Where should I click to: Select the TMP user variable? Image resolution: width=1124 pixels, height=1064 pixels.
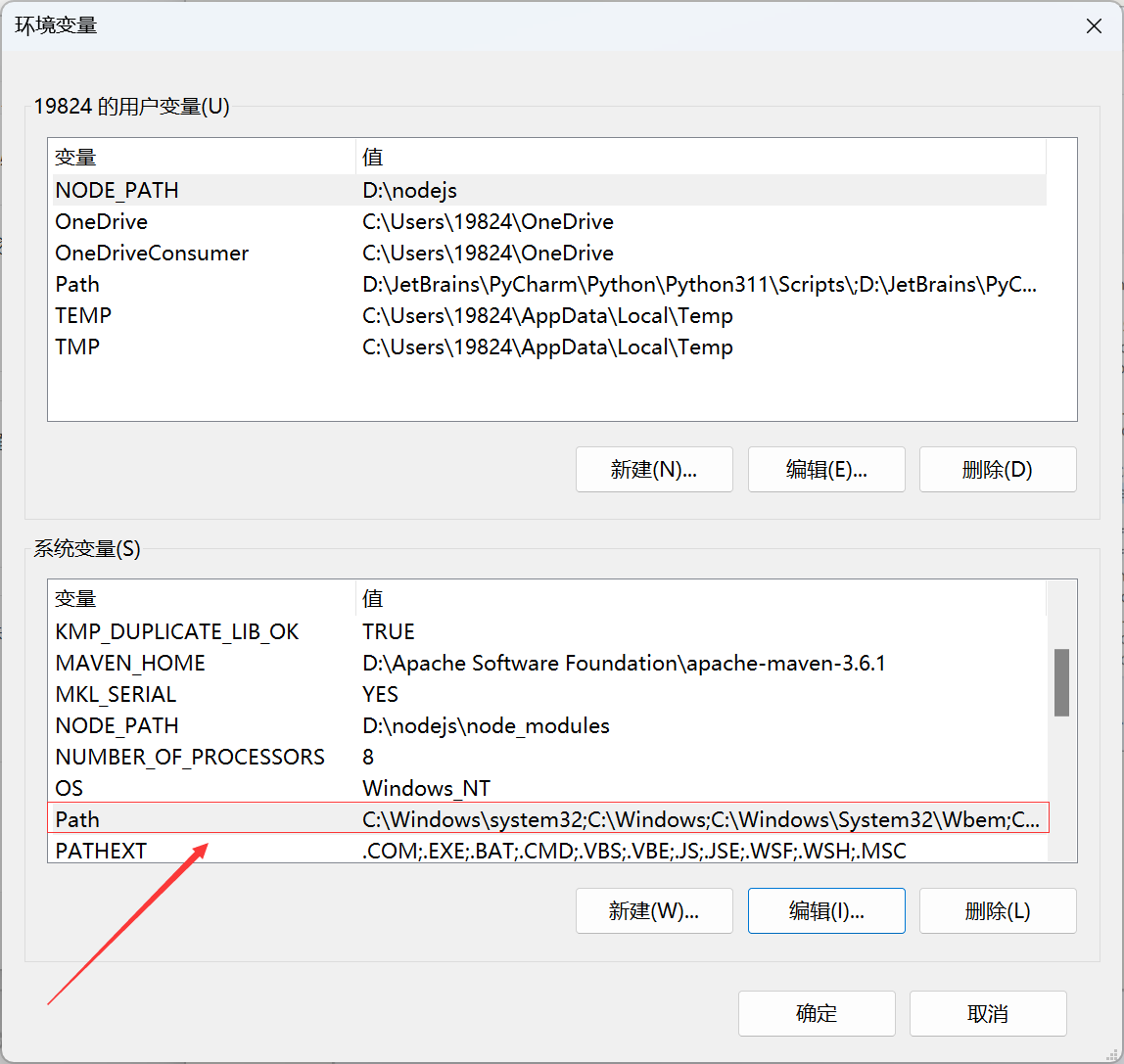(549, 347)
